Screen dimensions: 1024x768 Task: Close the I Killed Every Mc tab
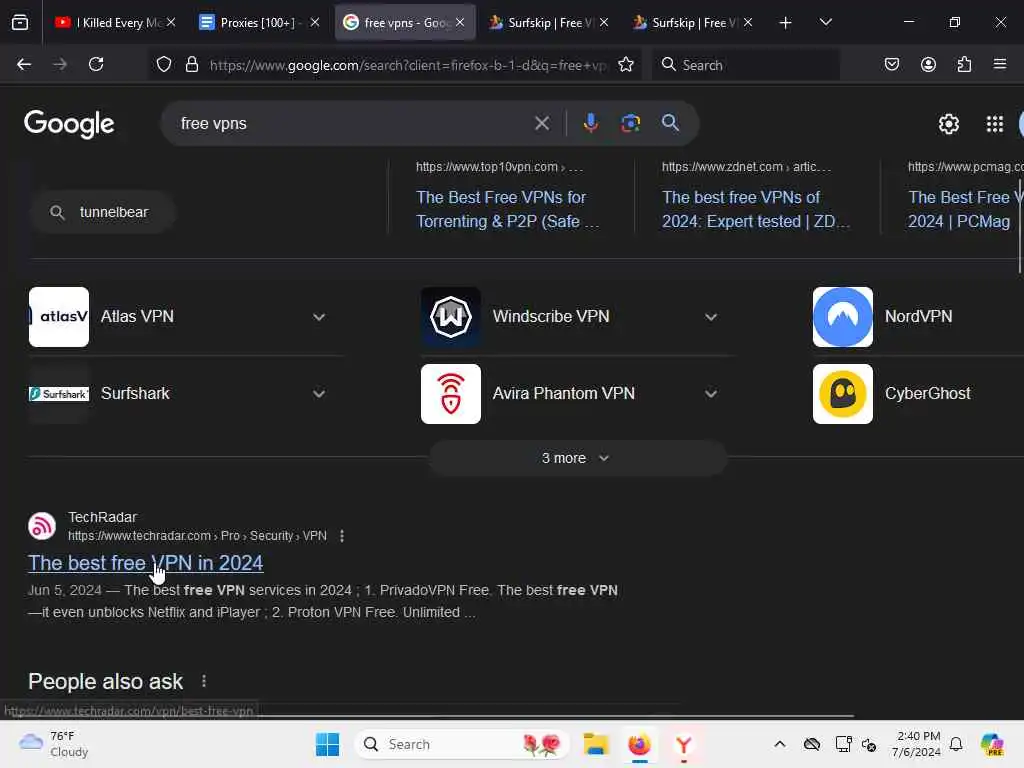coord(171,22)
